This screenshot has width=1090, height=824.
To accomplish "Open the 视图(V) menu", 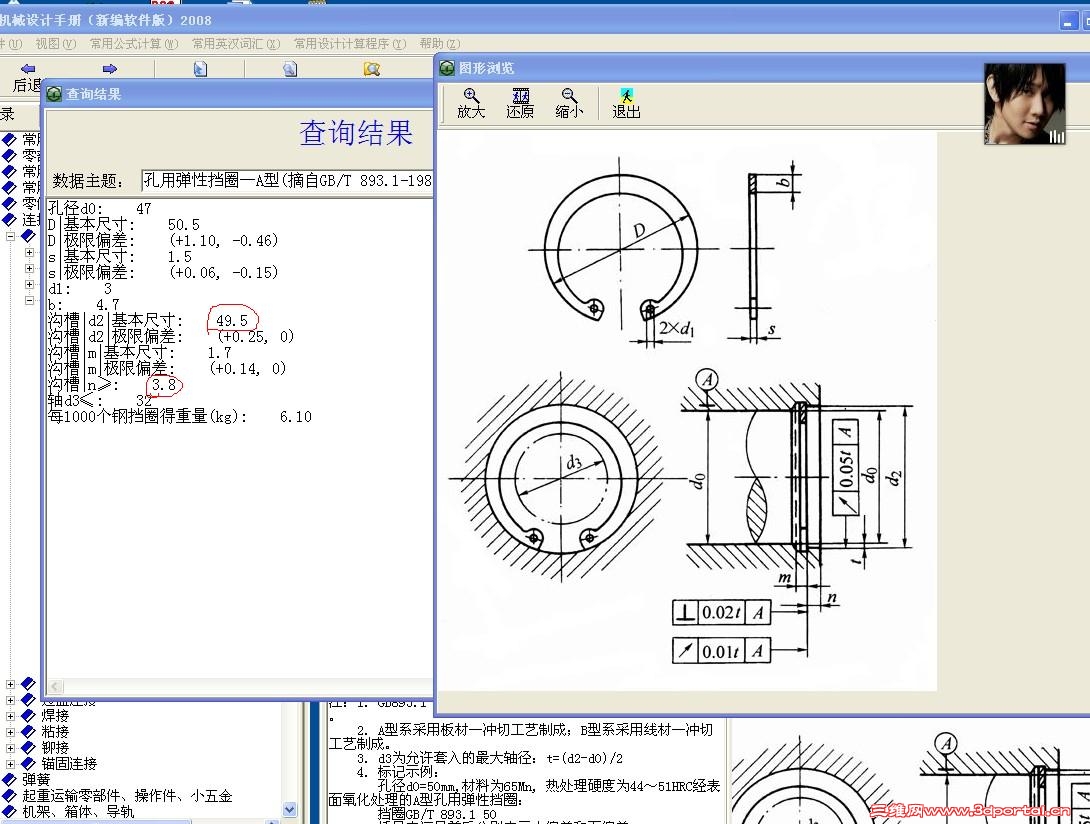I will (56, 44).
